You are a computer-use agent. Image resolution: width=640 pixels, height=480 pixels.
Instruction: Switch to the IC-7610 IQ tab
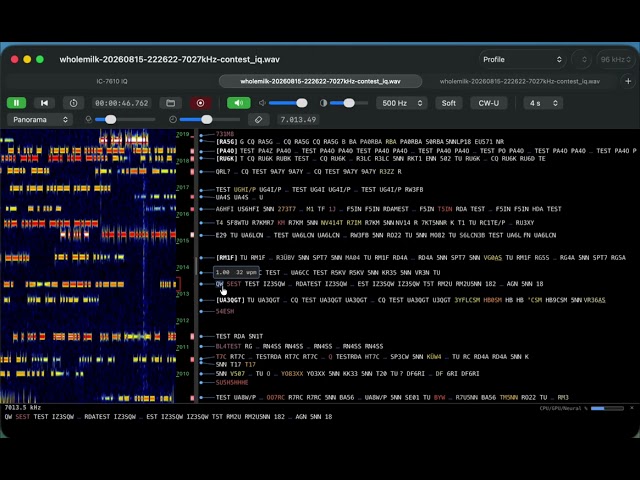pyautogui.click(x=112, y=81)
